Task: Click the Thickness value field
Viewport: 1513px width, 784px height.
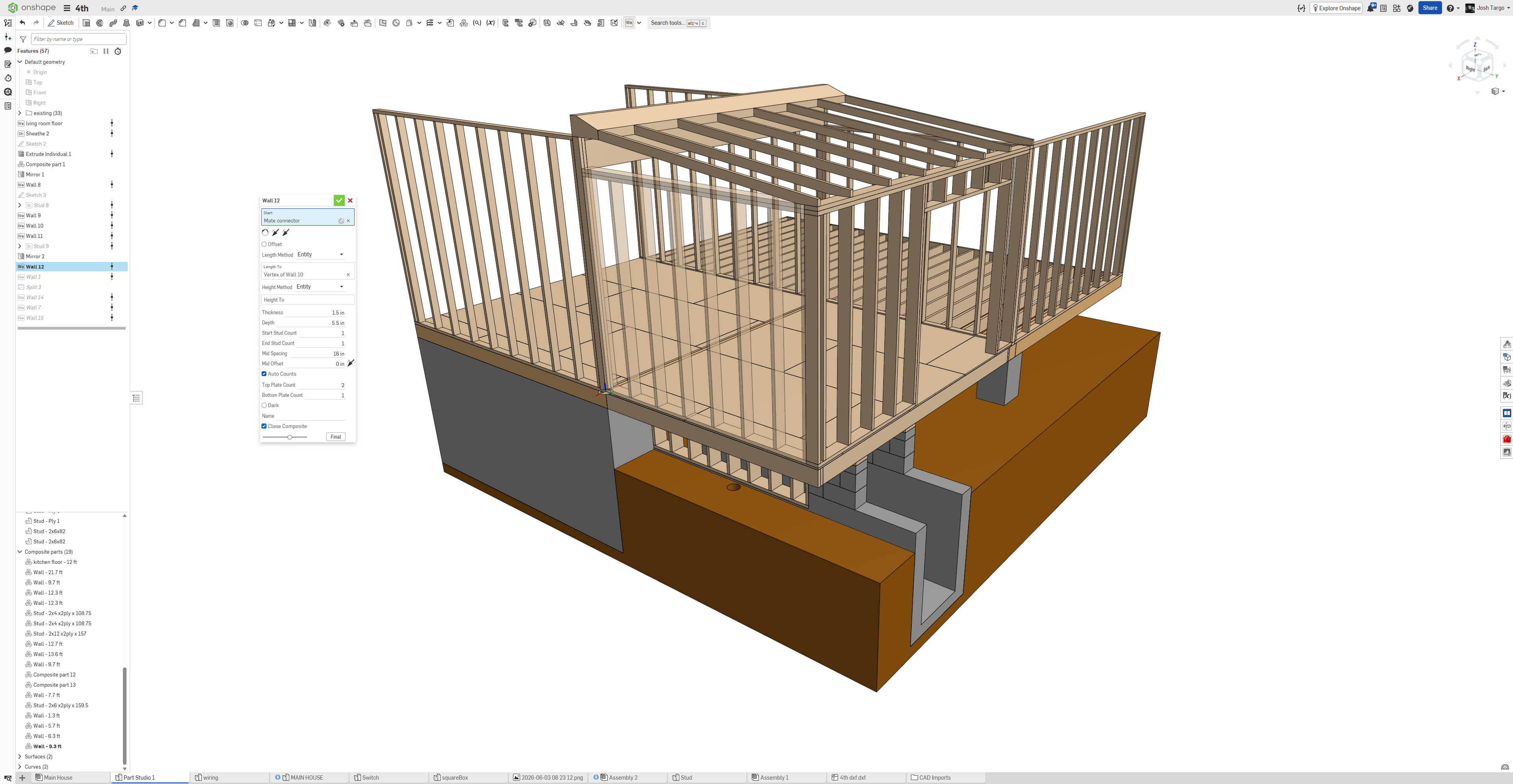Action: pyautogui.click(x=315, y=313)
